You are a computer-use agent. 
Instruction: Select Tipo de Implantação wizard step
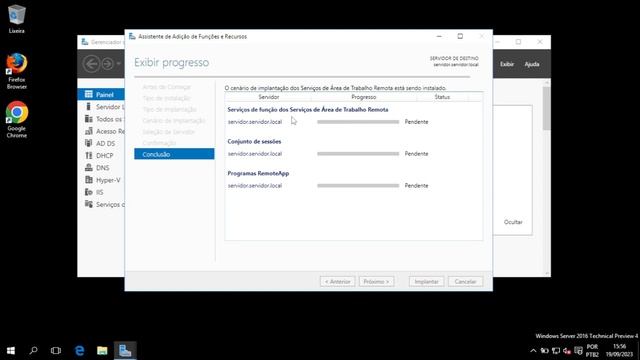tap(169, 109)
